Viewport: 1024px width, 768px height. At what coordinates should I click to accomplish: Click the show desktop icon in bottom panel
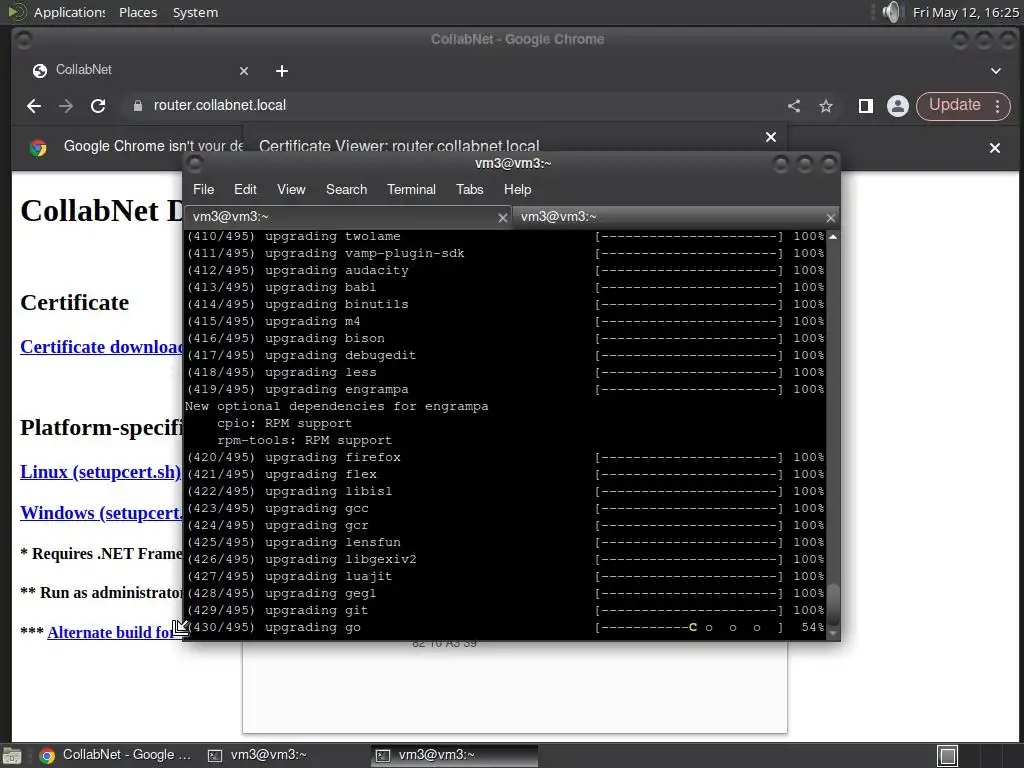11,756
